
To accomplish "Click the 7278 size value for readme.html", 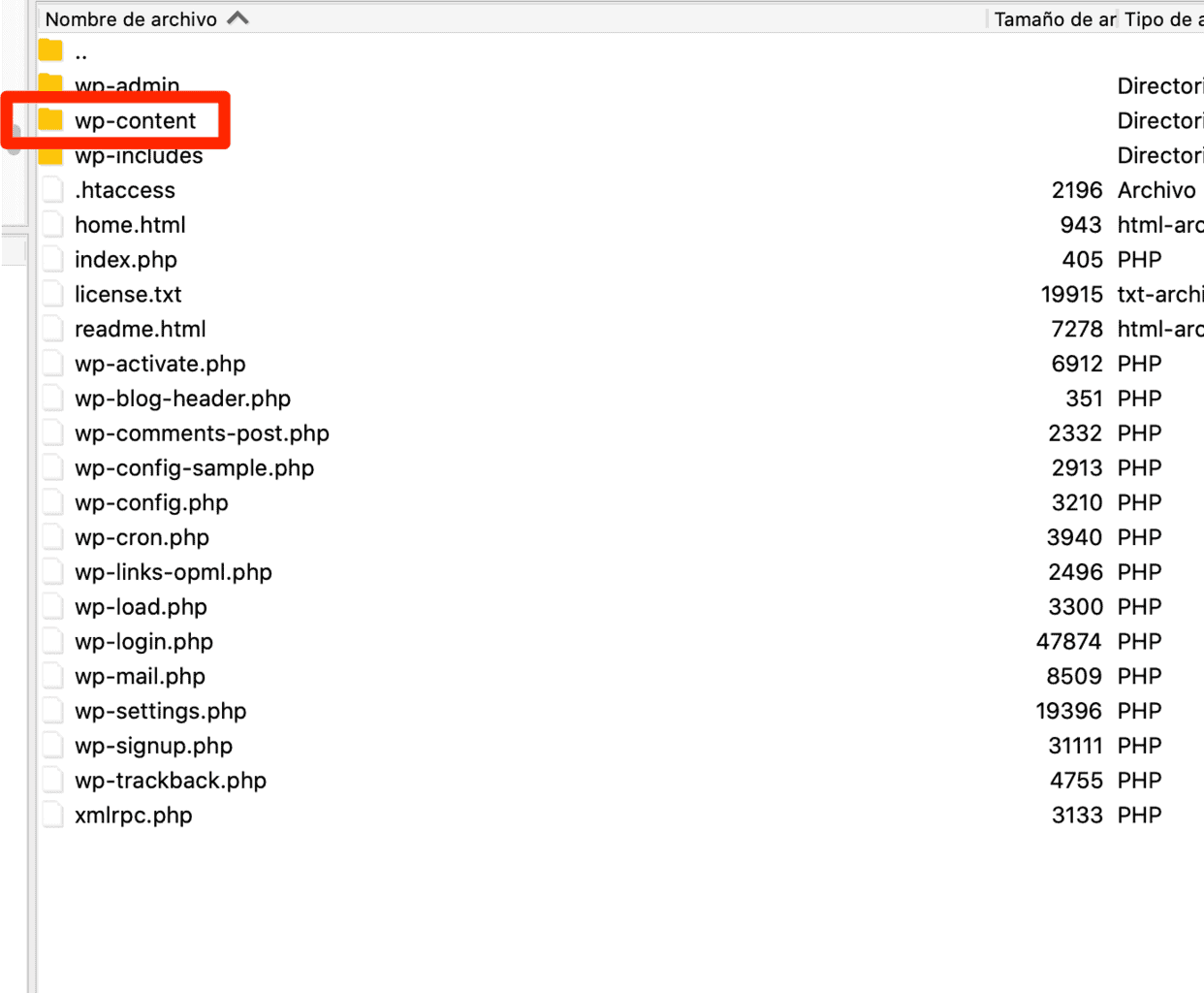I will pyautogui.click(x=1077, y=329).
